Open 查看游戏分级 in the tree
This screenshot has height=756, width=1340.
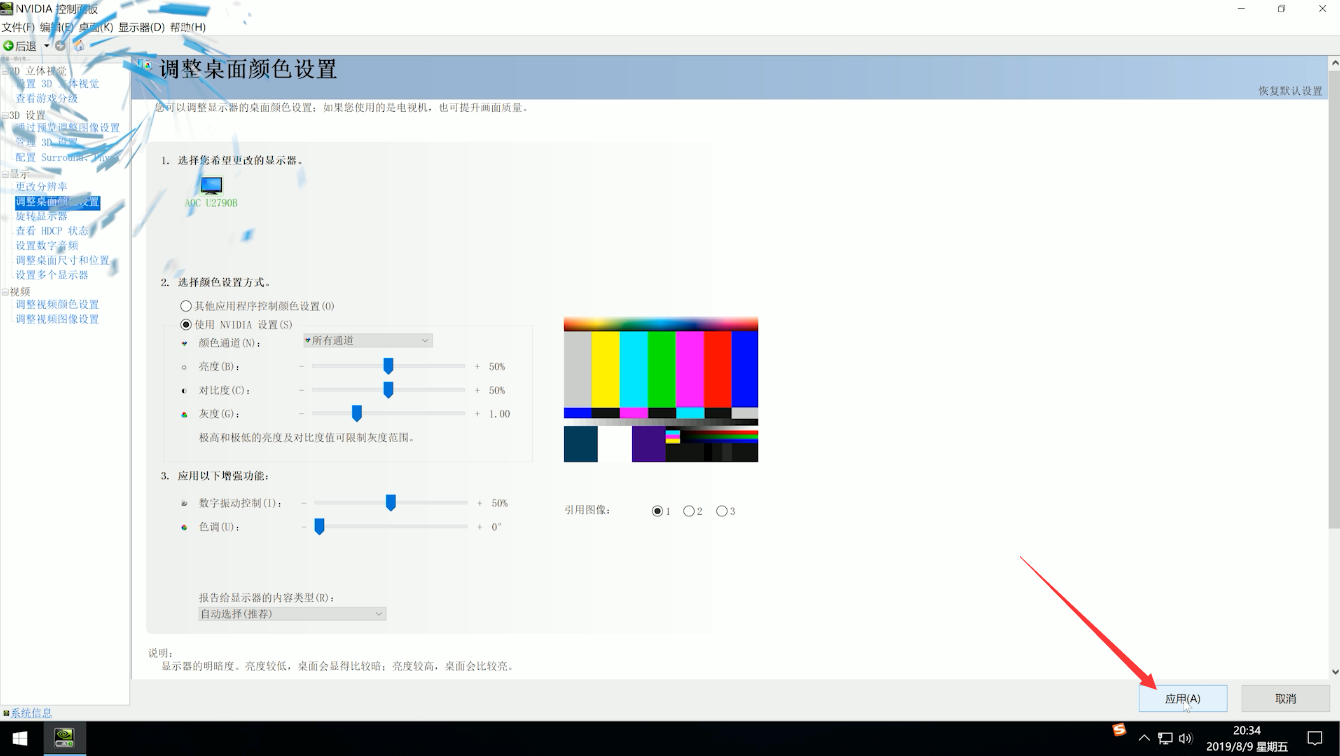coord(46,98)
